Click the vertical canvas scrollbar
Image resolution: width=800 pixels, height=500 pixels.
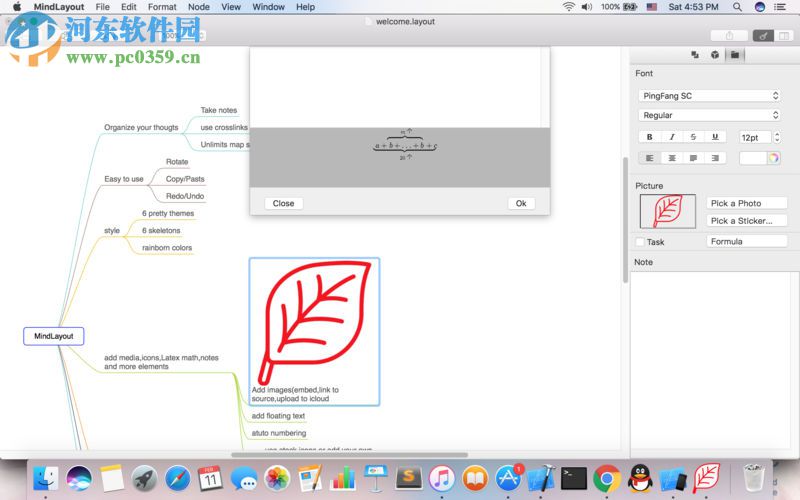click(x=626, y=219)
